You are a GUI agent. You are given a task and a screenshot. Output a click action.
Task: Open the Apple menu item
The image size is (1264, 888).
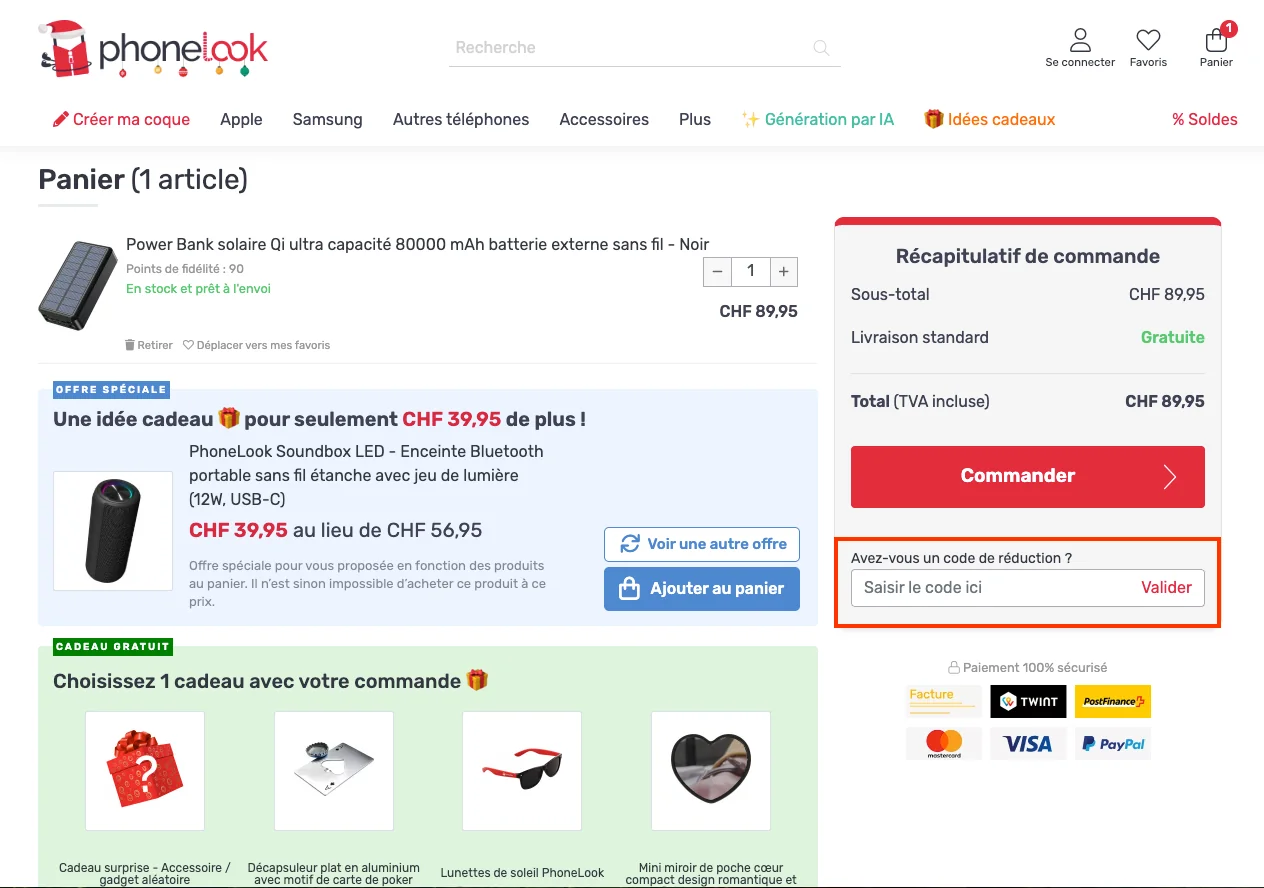pyautogui.click(x=241, y=119)
